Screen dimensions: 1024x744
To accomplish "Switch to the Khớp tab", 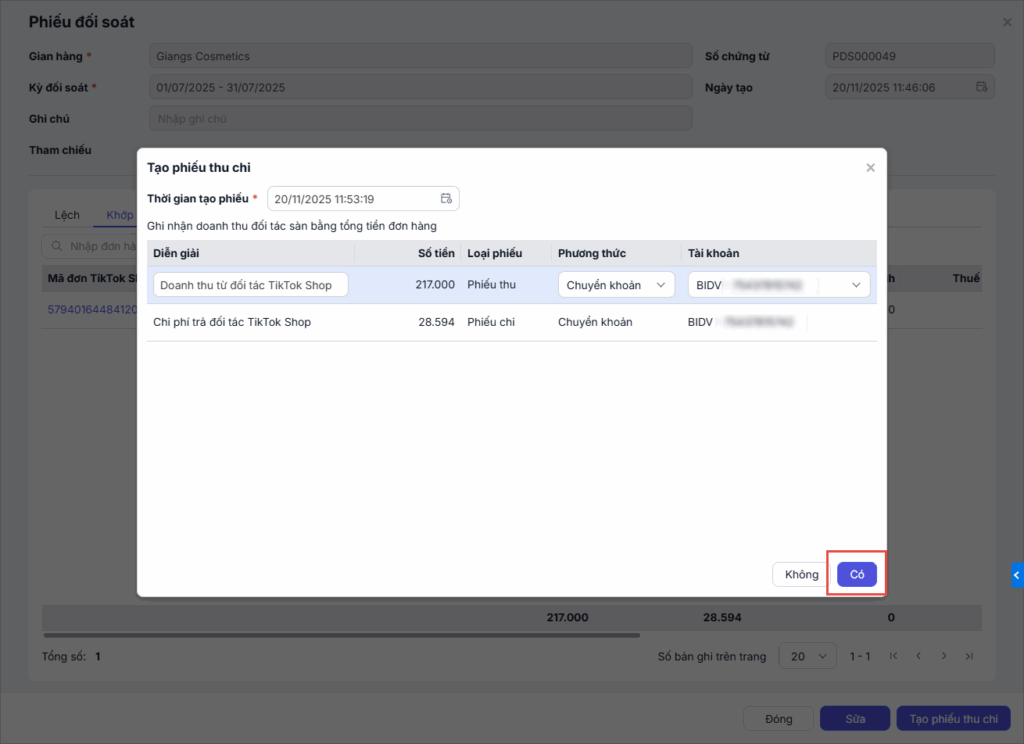I will click(120, 215).
